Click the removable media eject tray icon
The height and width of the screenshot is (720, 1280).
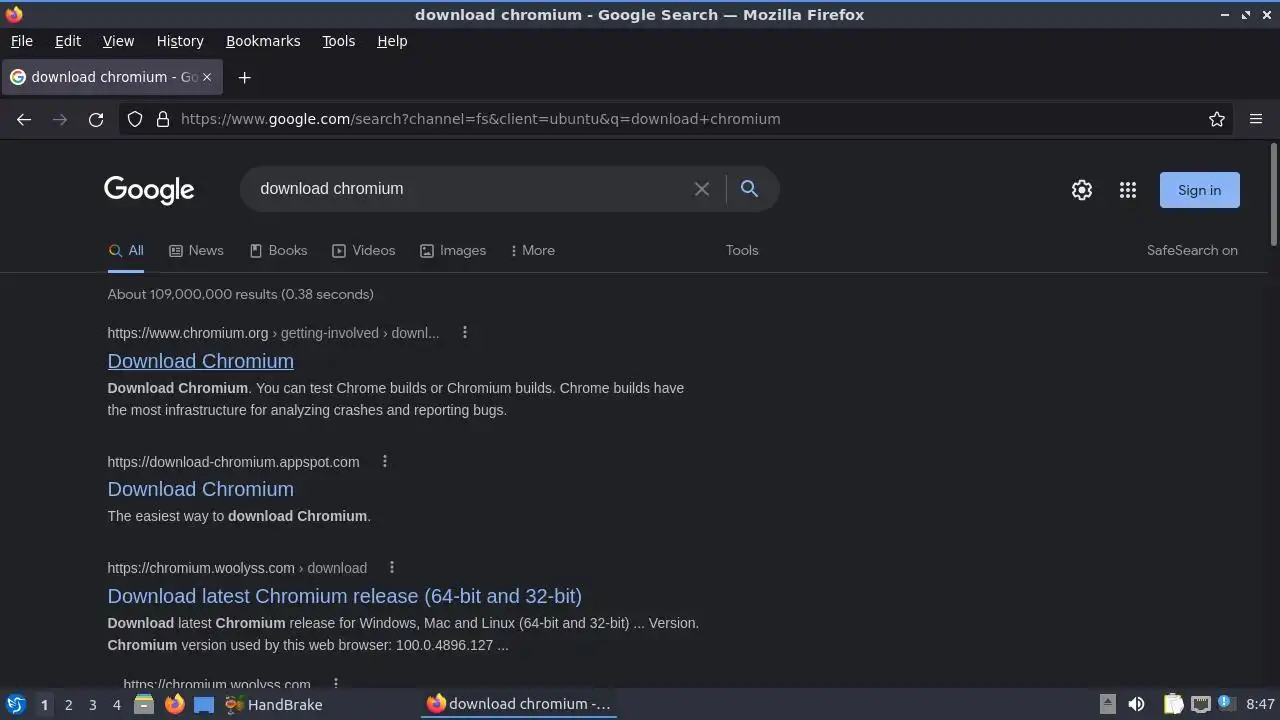coord(1108,704)
